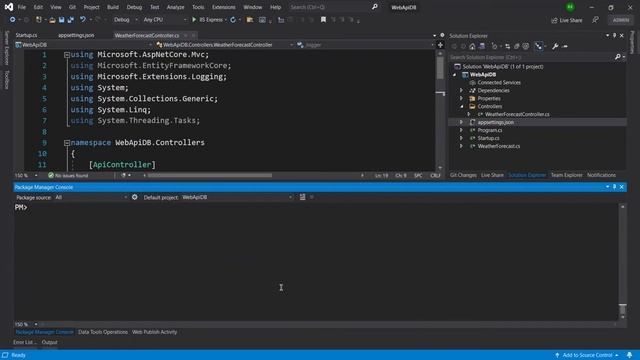
Task: Start debugging with the green play icon
Action: coord(194,20)
